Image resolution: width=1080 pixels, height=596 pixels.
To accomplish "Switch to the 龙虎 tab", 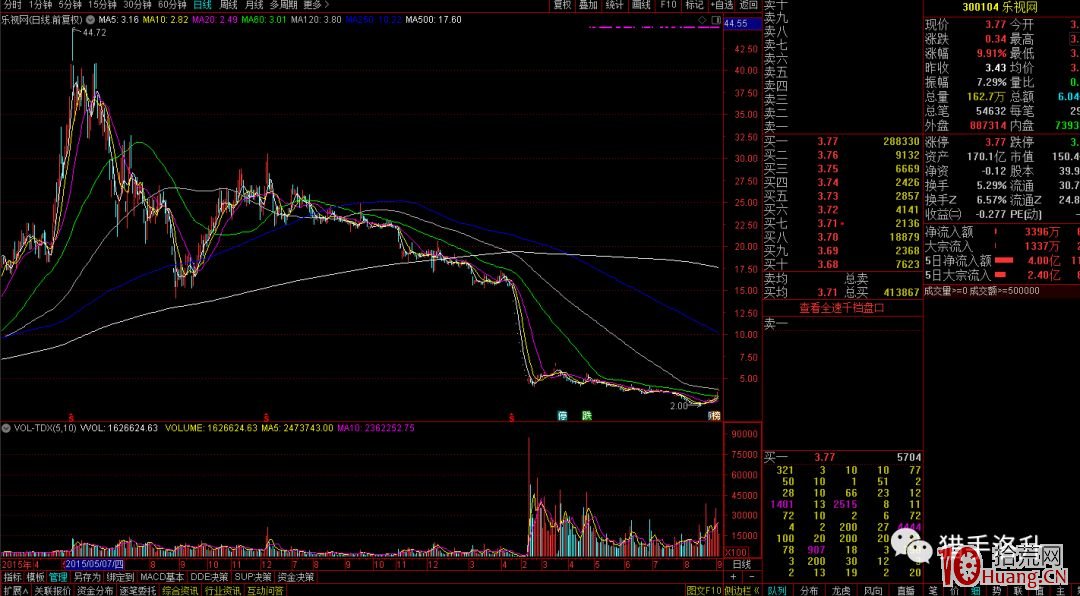I will click(841, 590).
